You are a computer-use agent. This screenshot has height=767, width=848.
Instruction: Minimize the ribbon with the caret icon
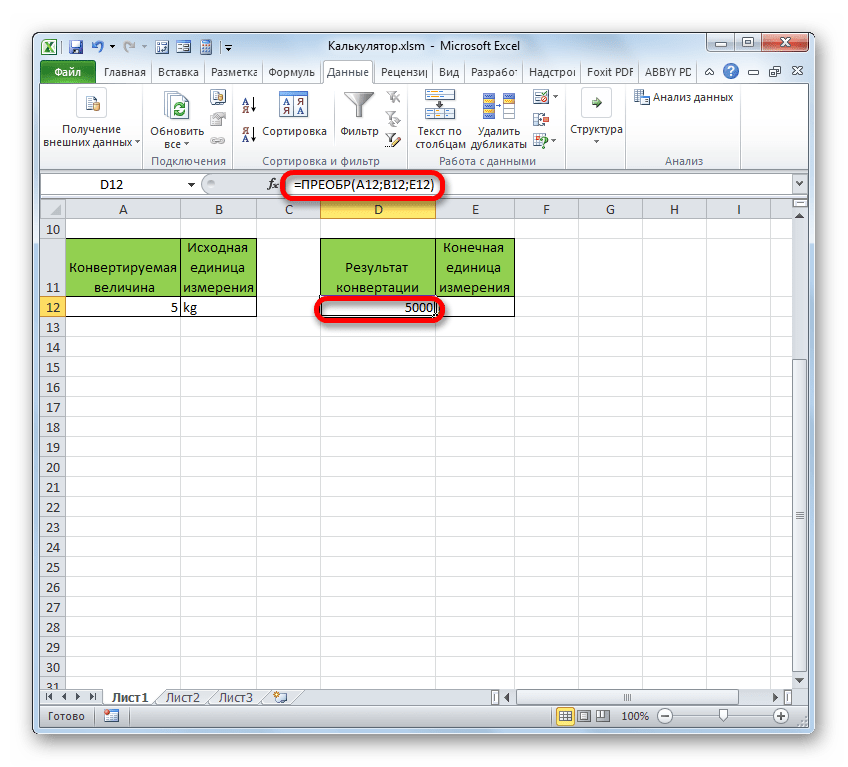click(x=710, y=71)
